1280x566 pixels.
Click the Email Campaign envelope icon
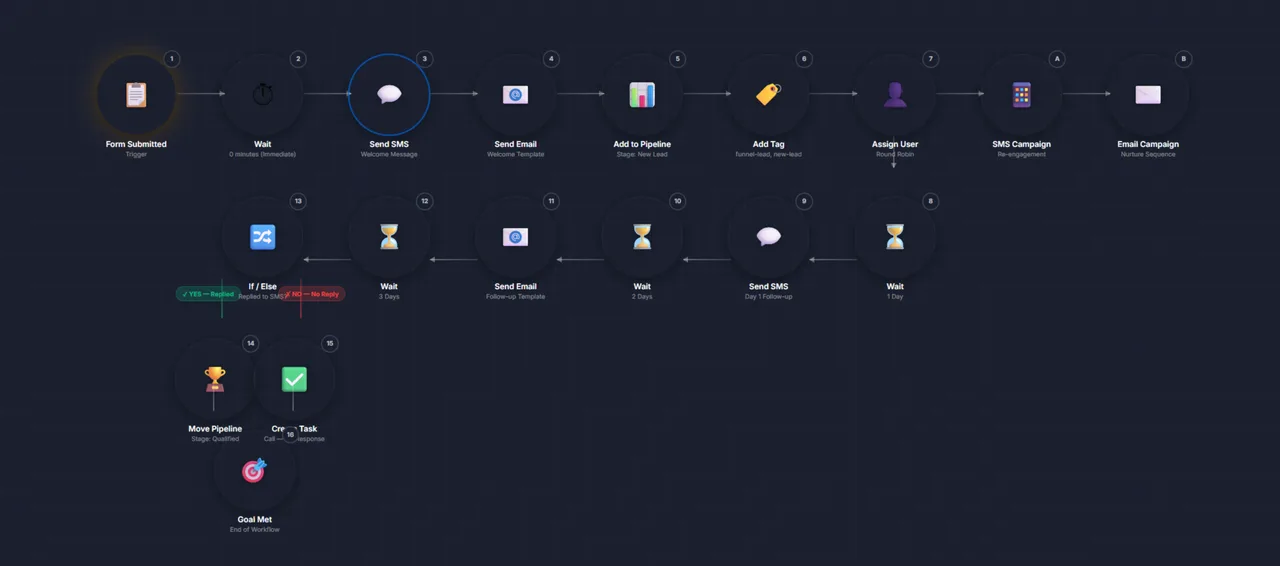pyautogui.click(x=1148, y=95)
